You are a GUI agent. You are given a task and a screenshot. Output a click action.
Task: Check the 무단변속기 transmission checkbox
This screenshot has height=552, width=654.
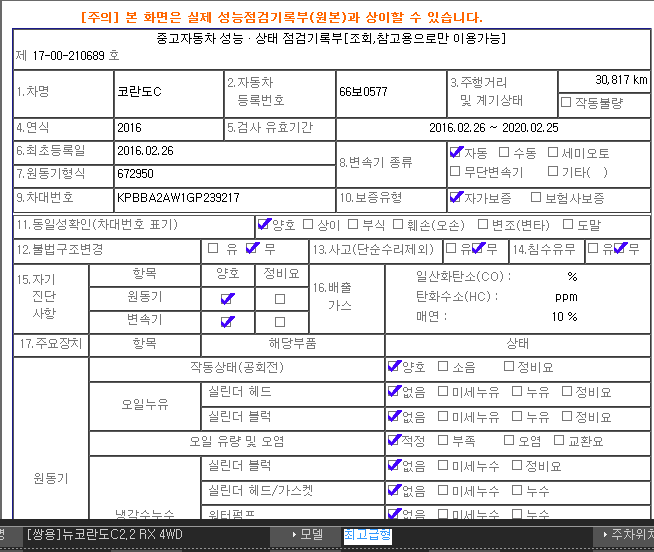tap(455, 171)
